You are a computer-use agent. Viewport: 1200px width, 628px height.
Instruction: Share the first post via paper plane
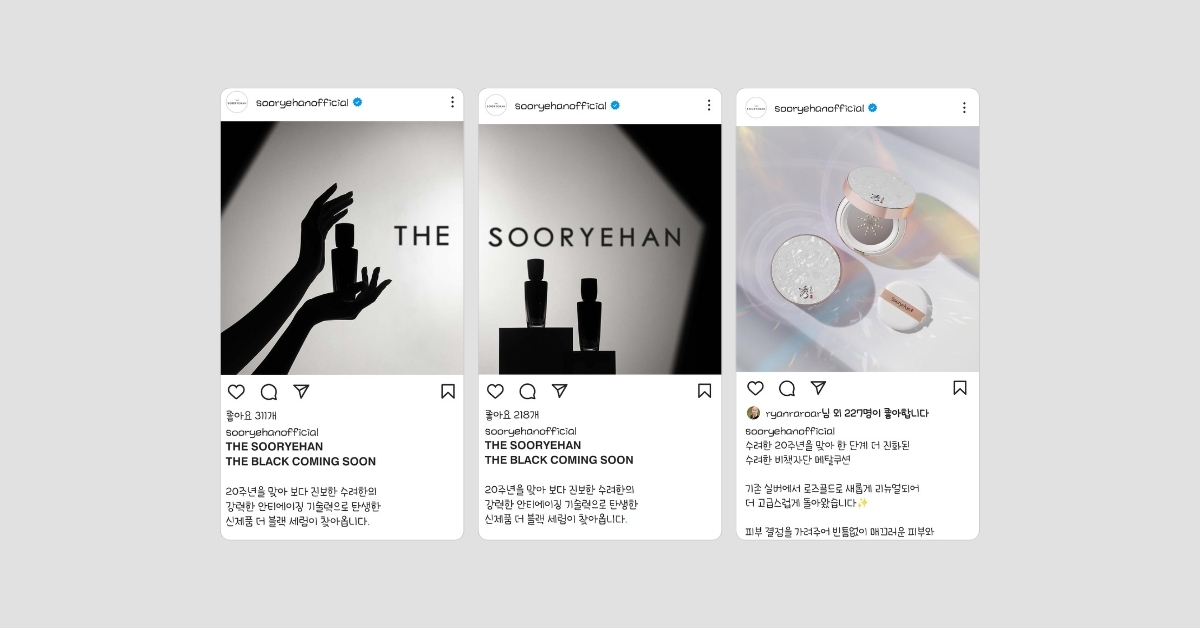point(301,391)
